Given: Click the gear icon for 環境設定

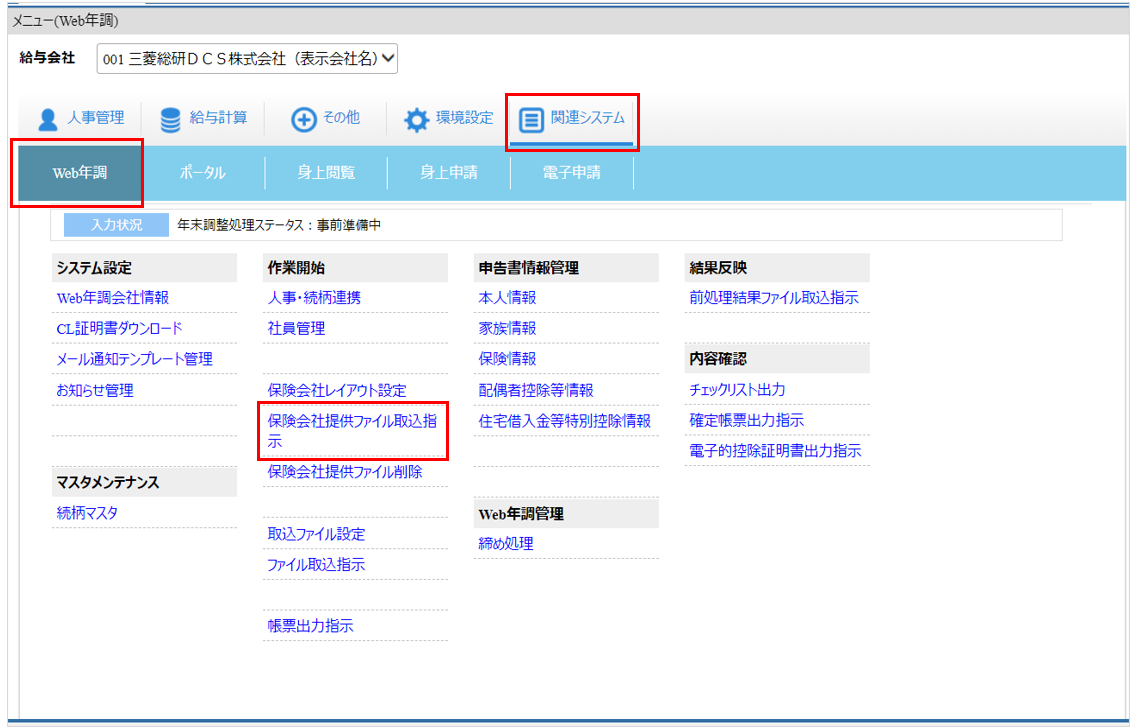Looking at the screenshot, I should (x=416, y=120).
